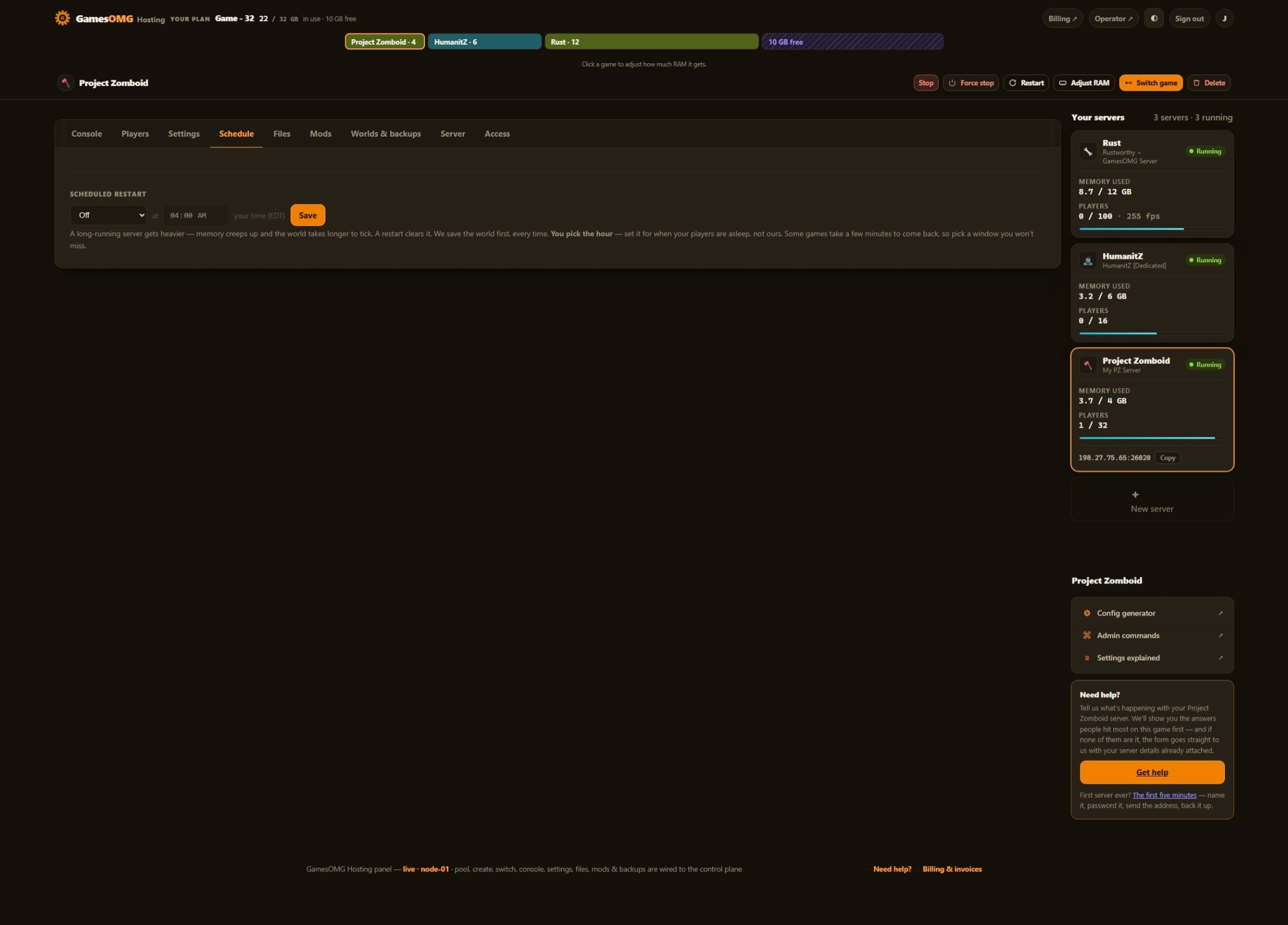Expand the scheduled restart Off dropdown

tap(108, 215)
